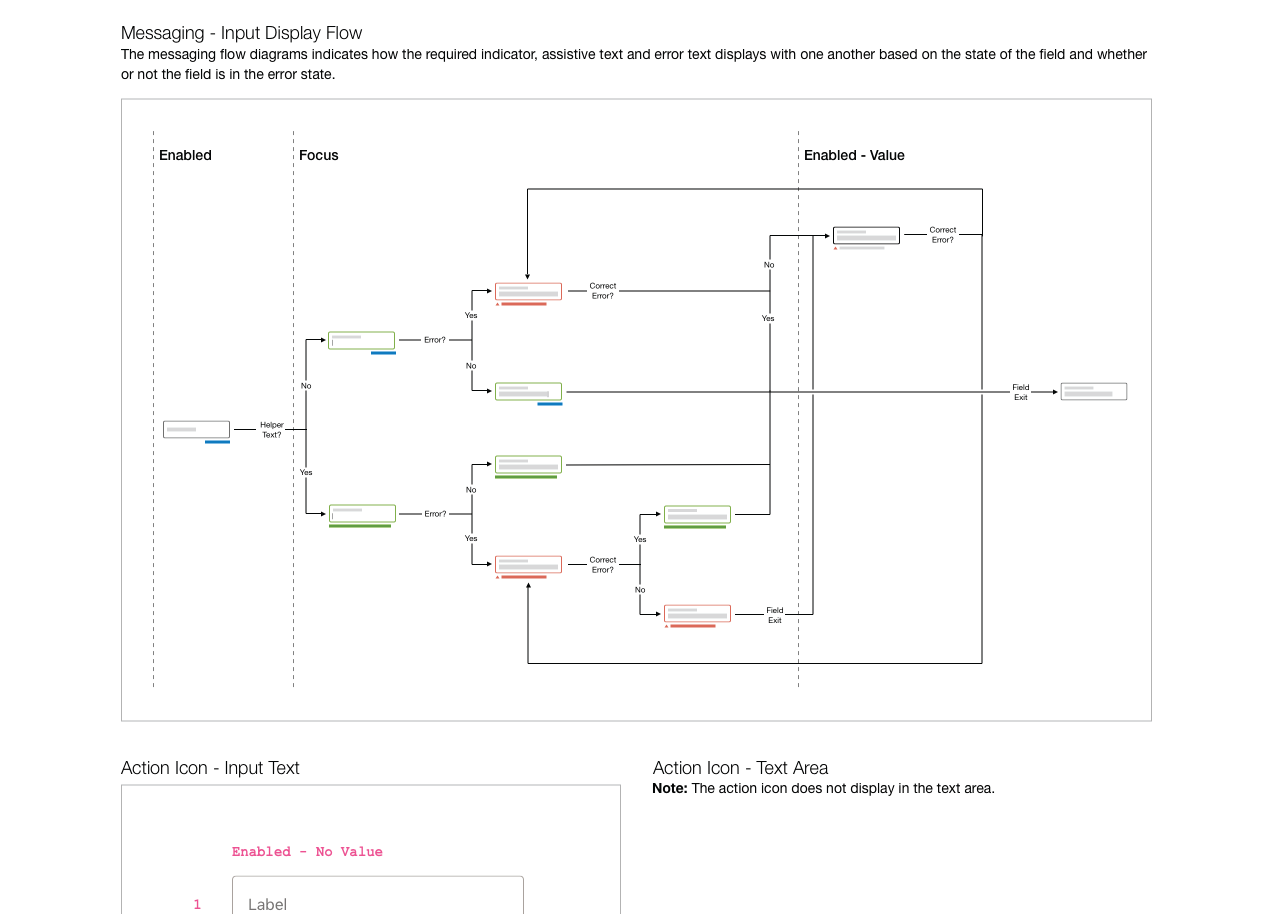Click 'Correct Error?' in Enabled - Value column
This screenshot has height=915, width=1280.
click(x=942, y=235)
